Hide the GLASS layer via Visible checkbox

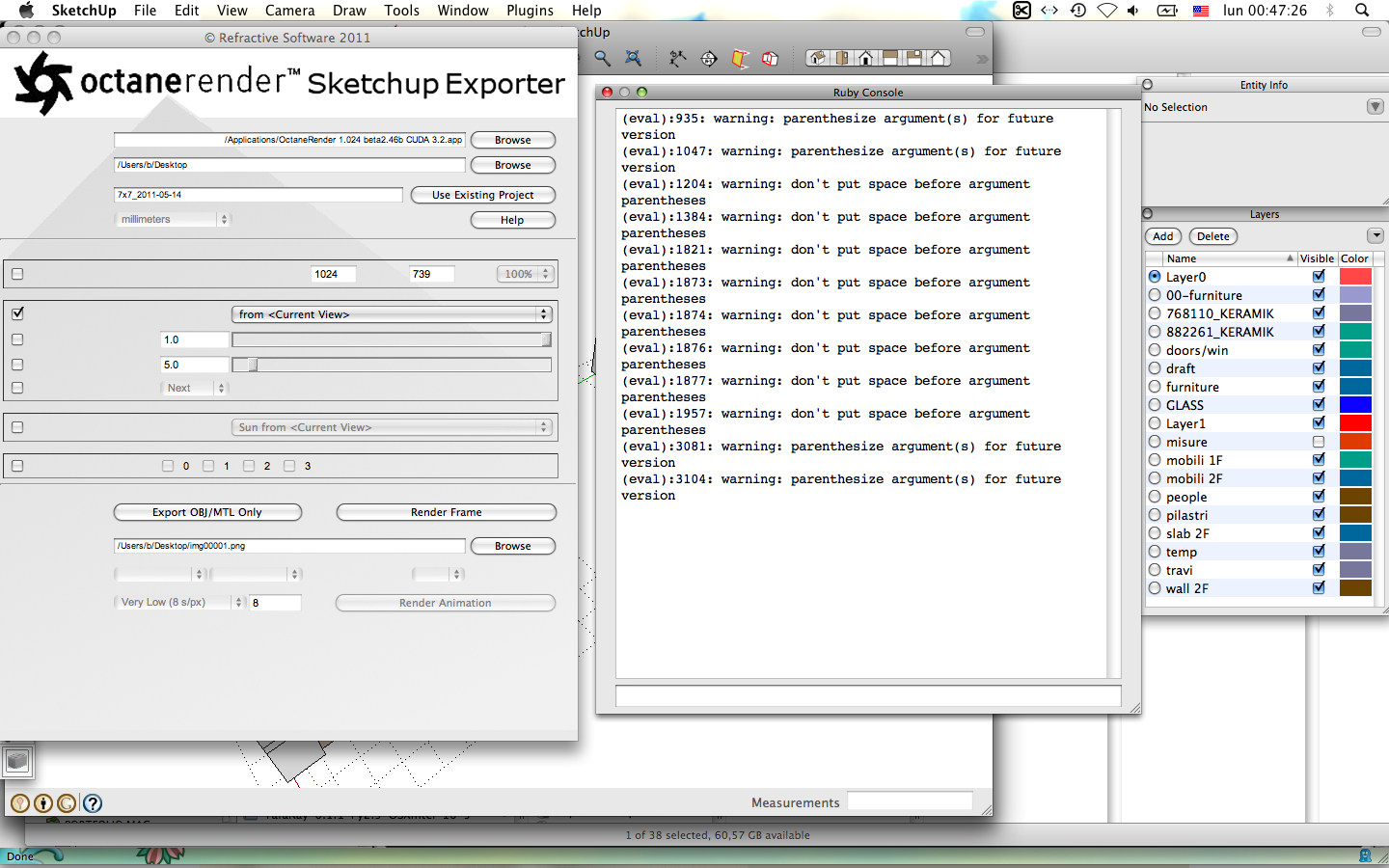click(1319, 405)
